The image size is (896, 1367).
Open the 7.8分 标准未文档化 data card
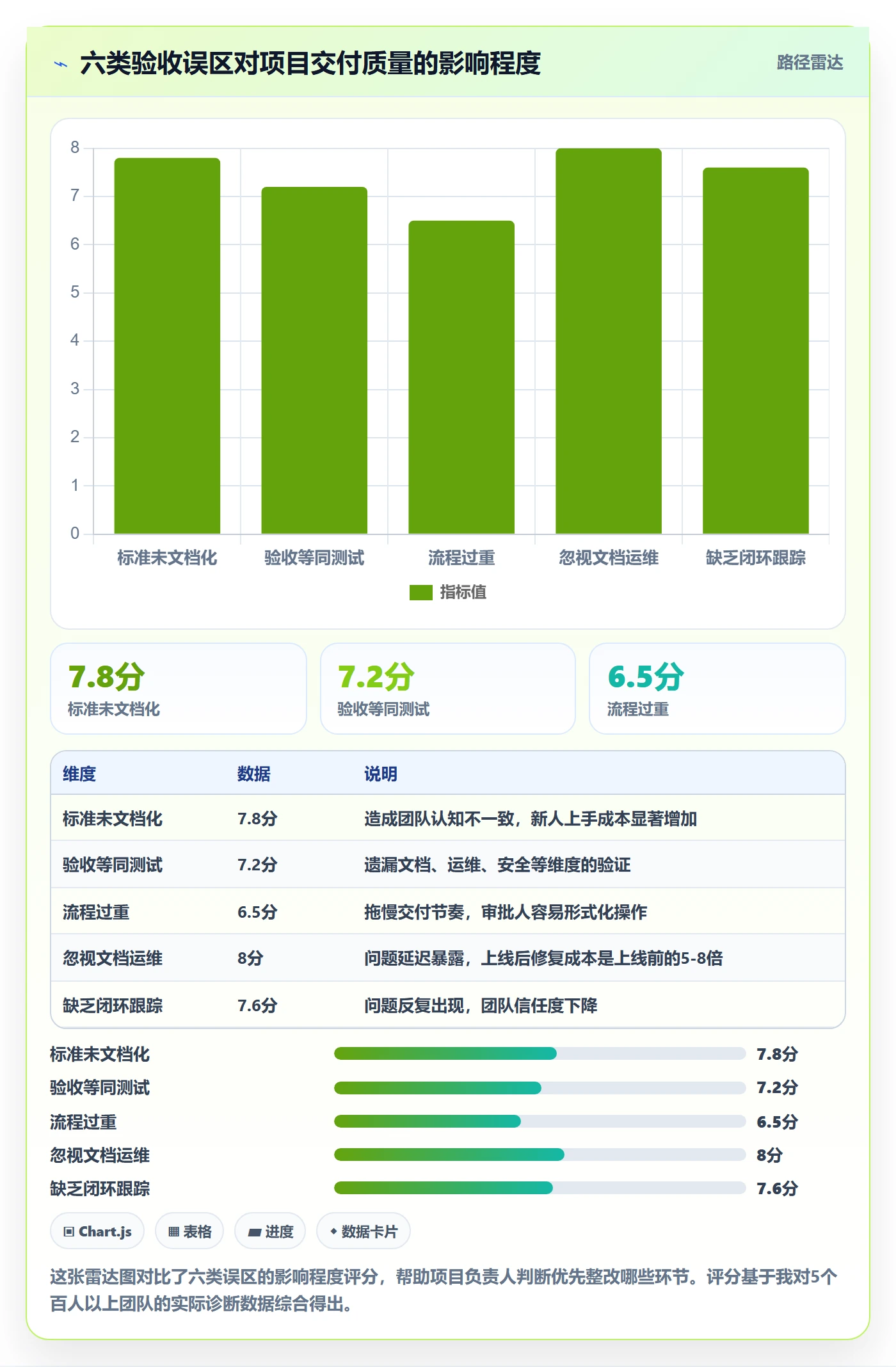pyautogui.click(x=179, y=689)
